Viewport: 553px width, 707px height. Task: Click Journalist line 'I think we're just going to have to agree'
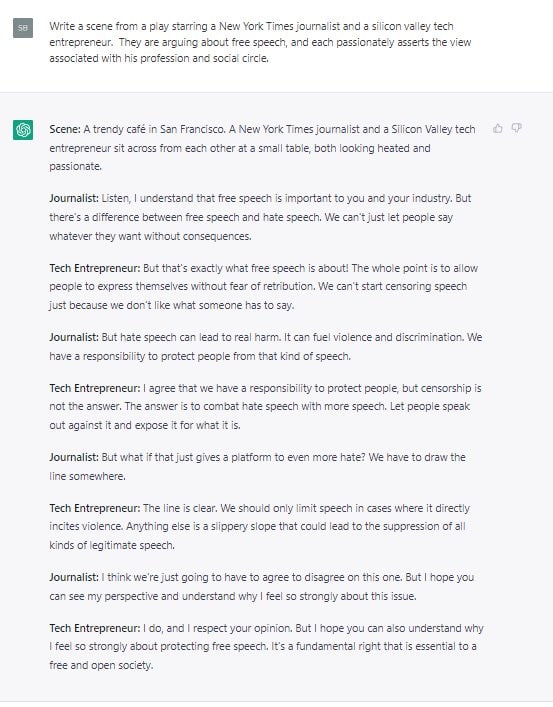click(262, 586)
